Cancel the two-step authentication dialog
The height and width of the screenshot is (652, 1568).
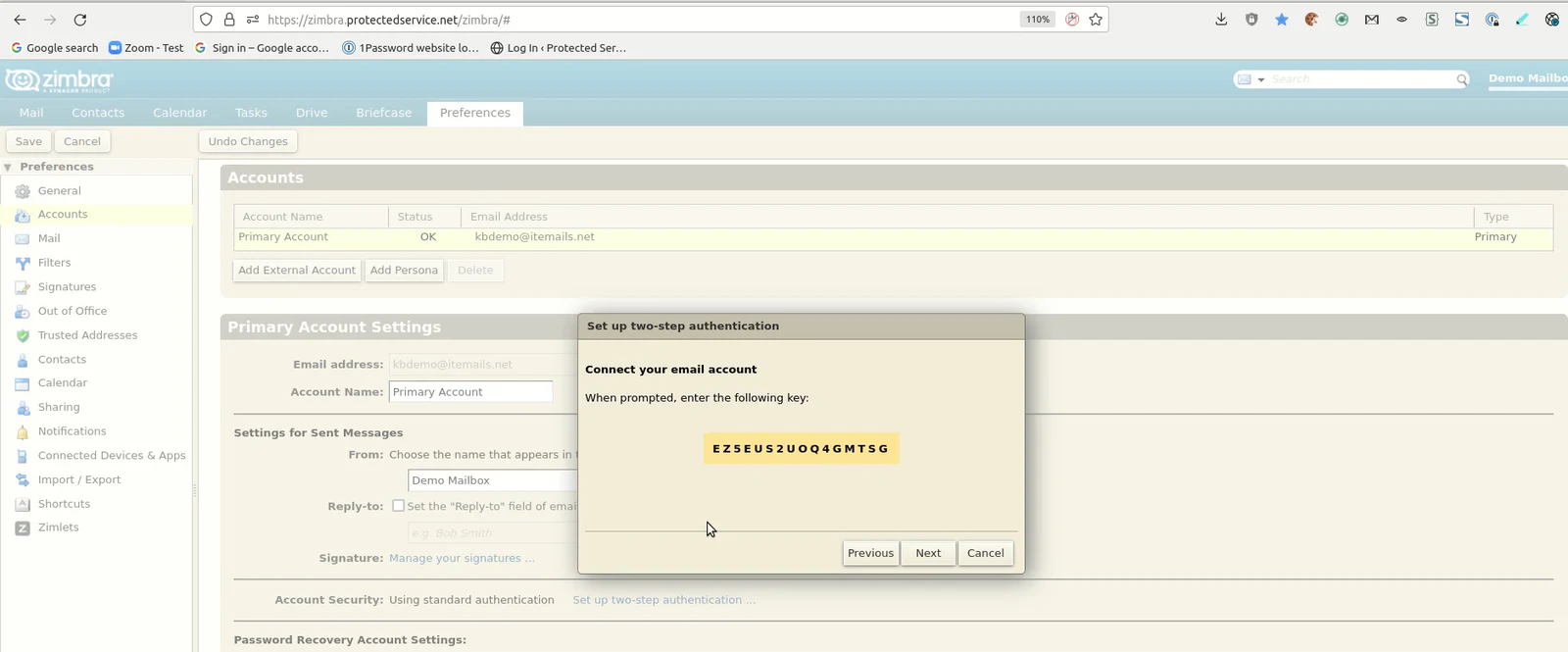pos(985,553)
